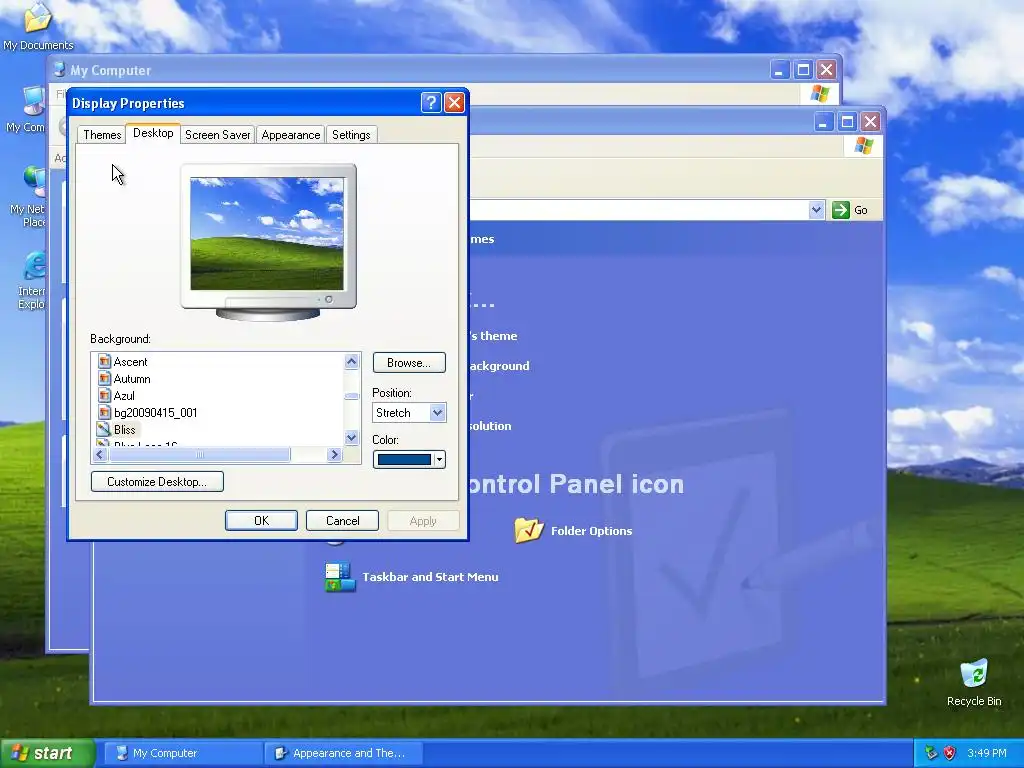Open the Position dropdown showing Stretch
Image resolution: width=1024 pixels, height=768 pixels.
(409, 413)
